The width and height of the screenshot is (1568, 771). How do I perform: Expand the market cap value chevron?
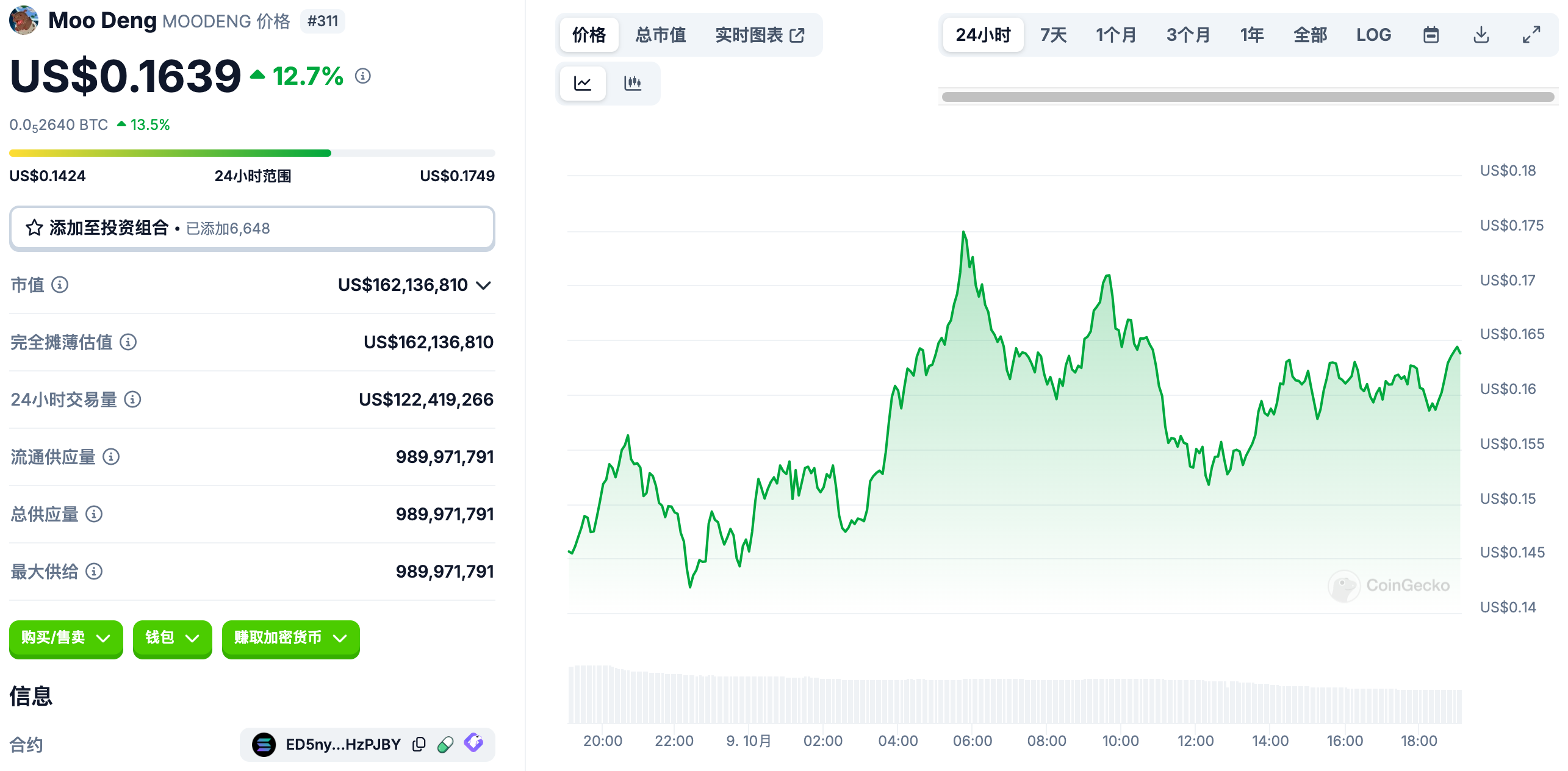pos(484,285)
